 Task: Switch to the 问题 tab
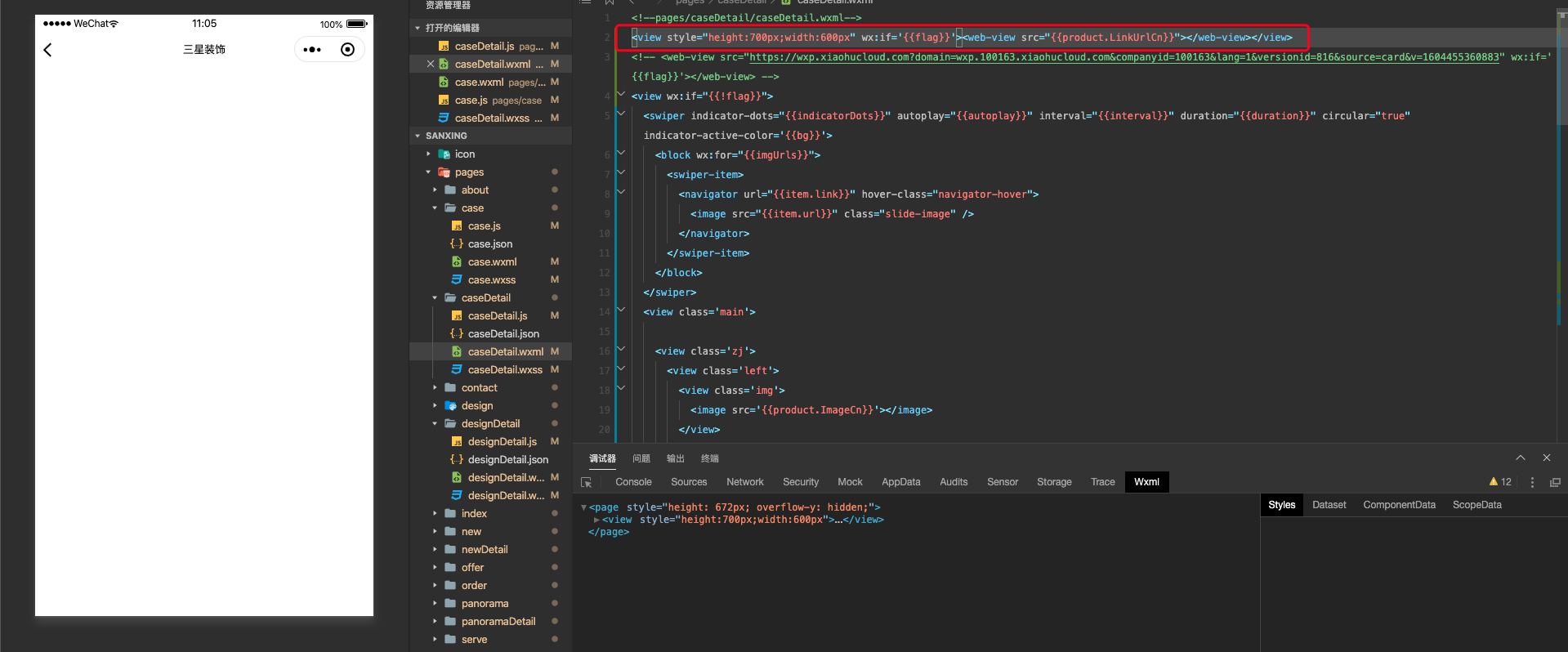point(641,458)
